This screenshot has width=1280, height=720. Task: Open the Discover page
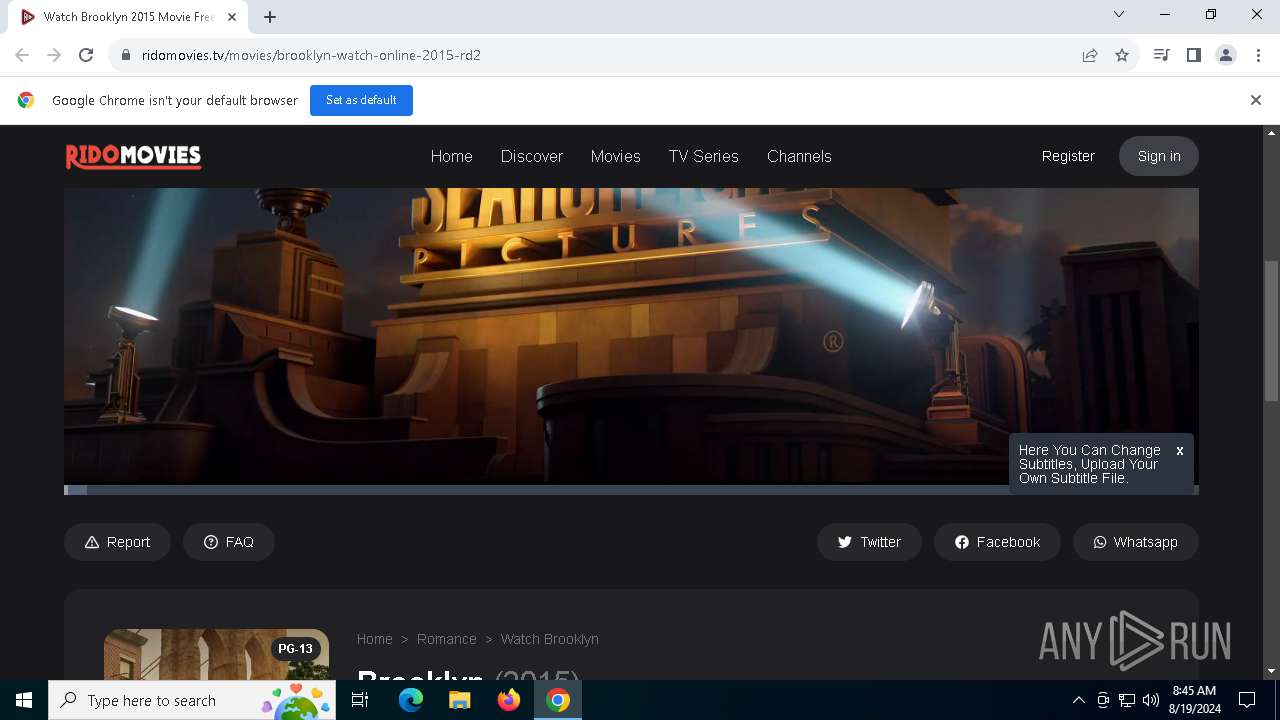click(531, 156)
